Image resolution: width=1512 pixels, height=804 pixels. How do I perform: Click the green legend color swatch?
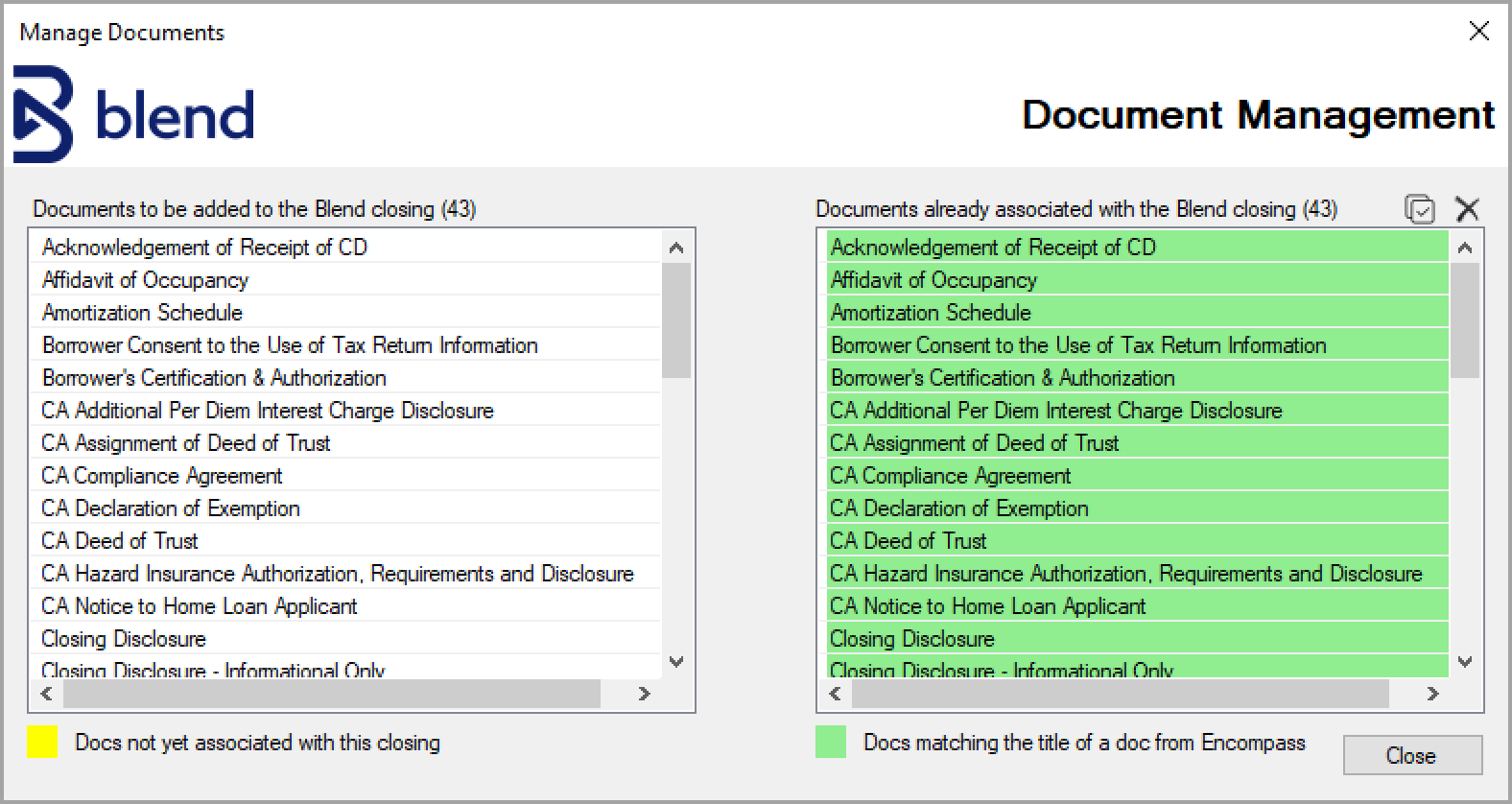coord(831,742)
